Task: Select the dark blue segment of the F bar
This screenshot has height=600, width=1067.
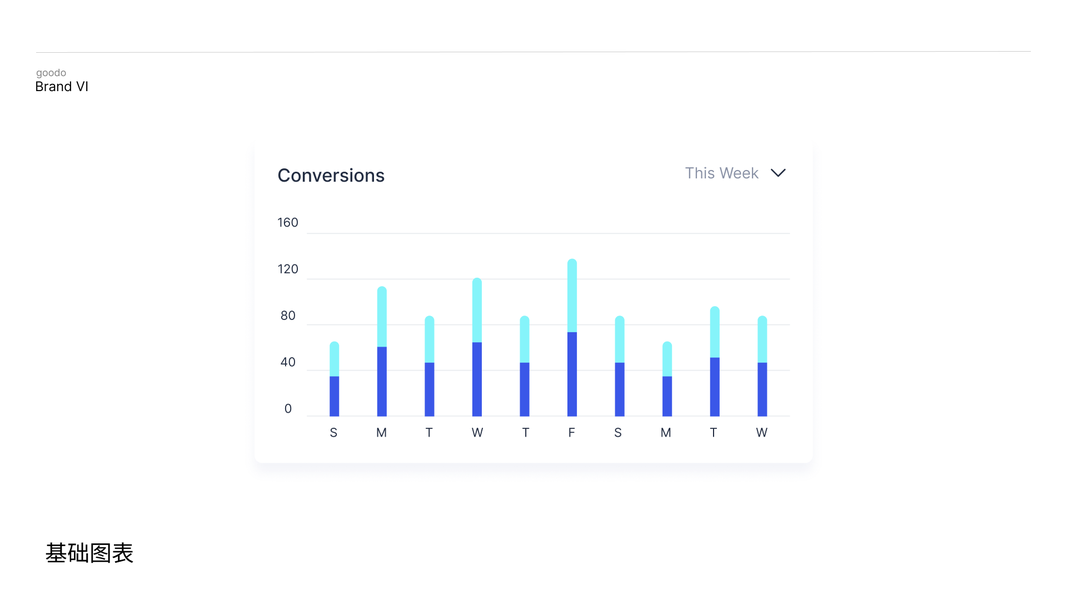Action: [572, 374]
